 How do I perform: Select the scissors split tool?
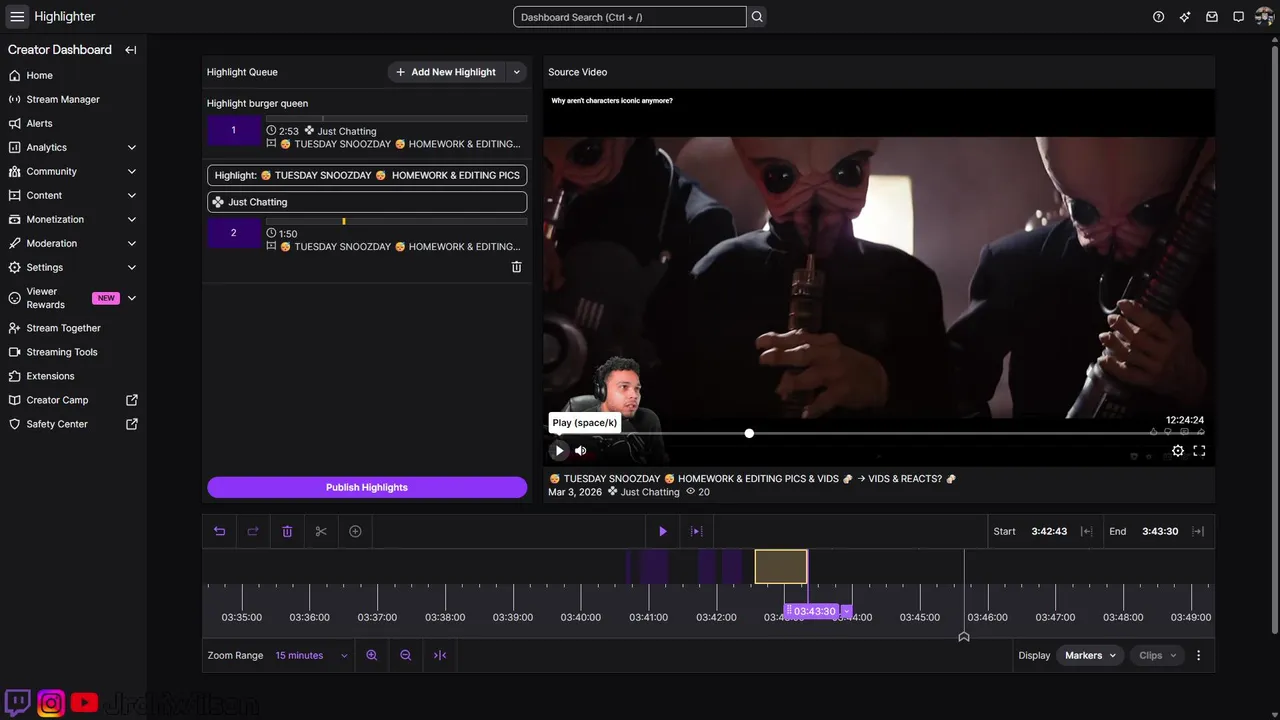pos(321,531)
